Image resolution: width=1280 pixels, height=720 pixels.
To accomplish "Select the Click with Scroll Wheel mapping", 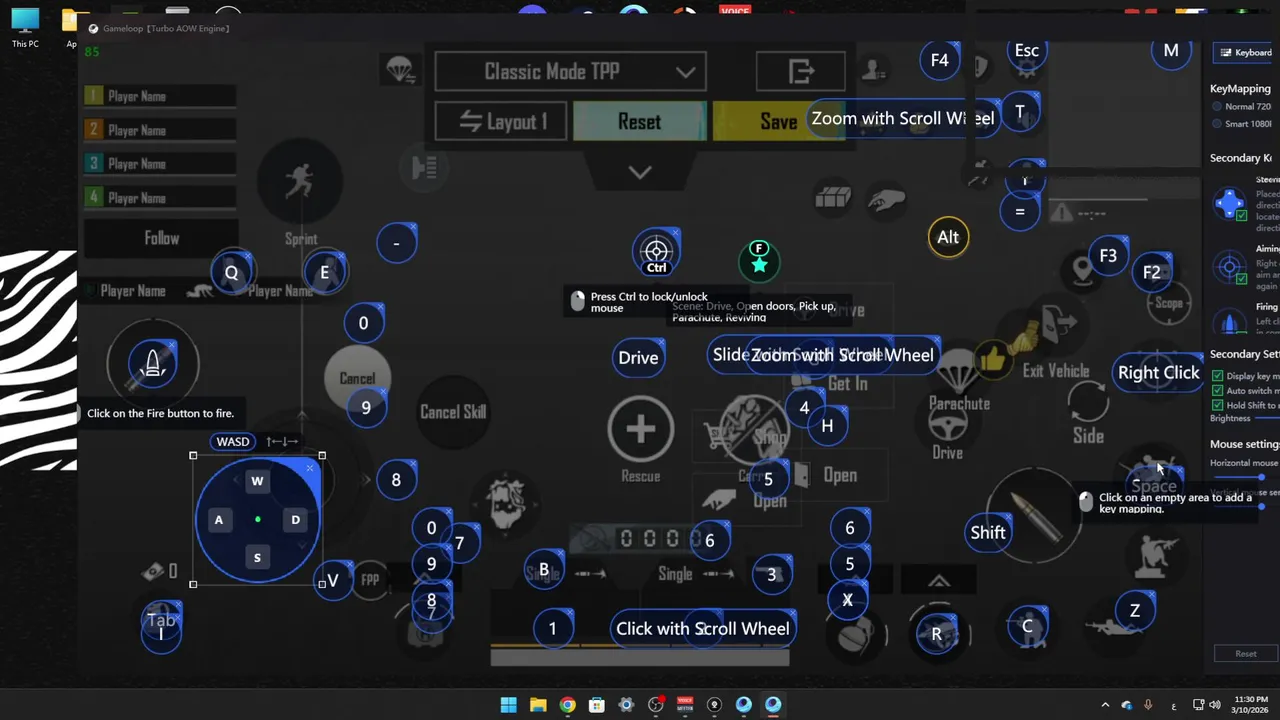I will [x=703, y=629].
